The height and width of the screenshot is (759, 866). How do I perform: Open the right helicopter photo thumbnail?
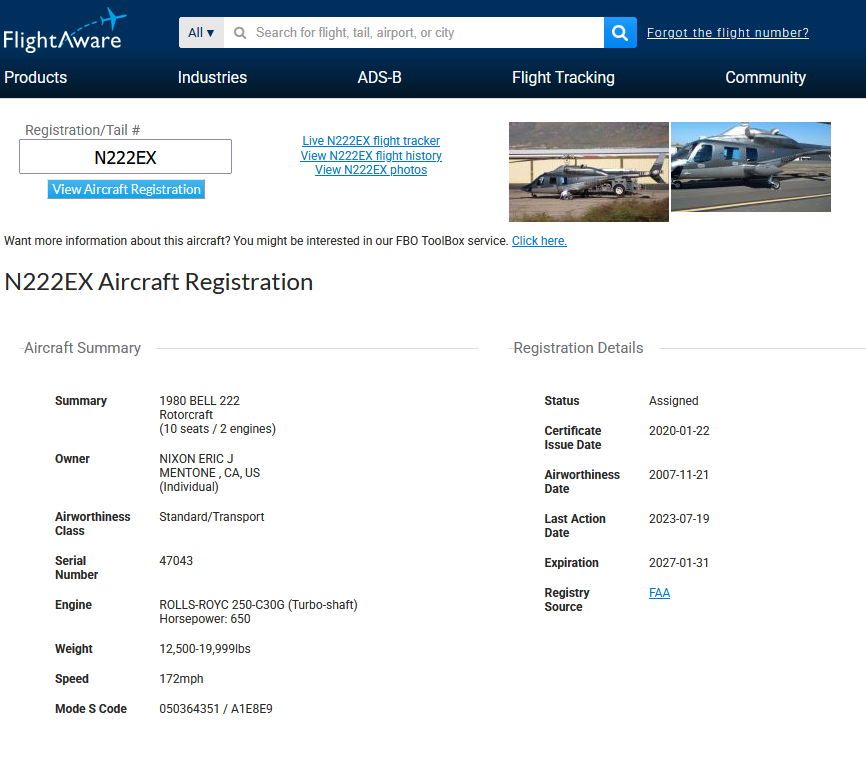click(x=750, y=167)
